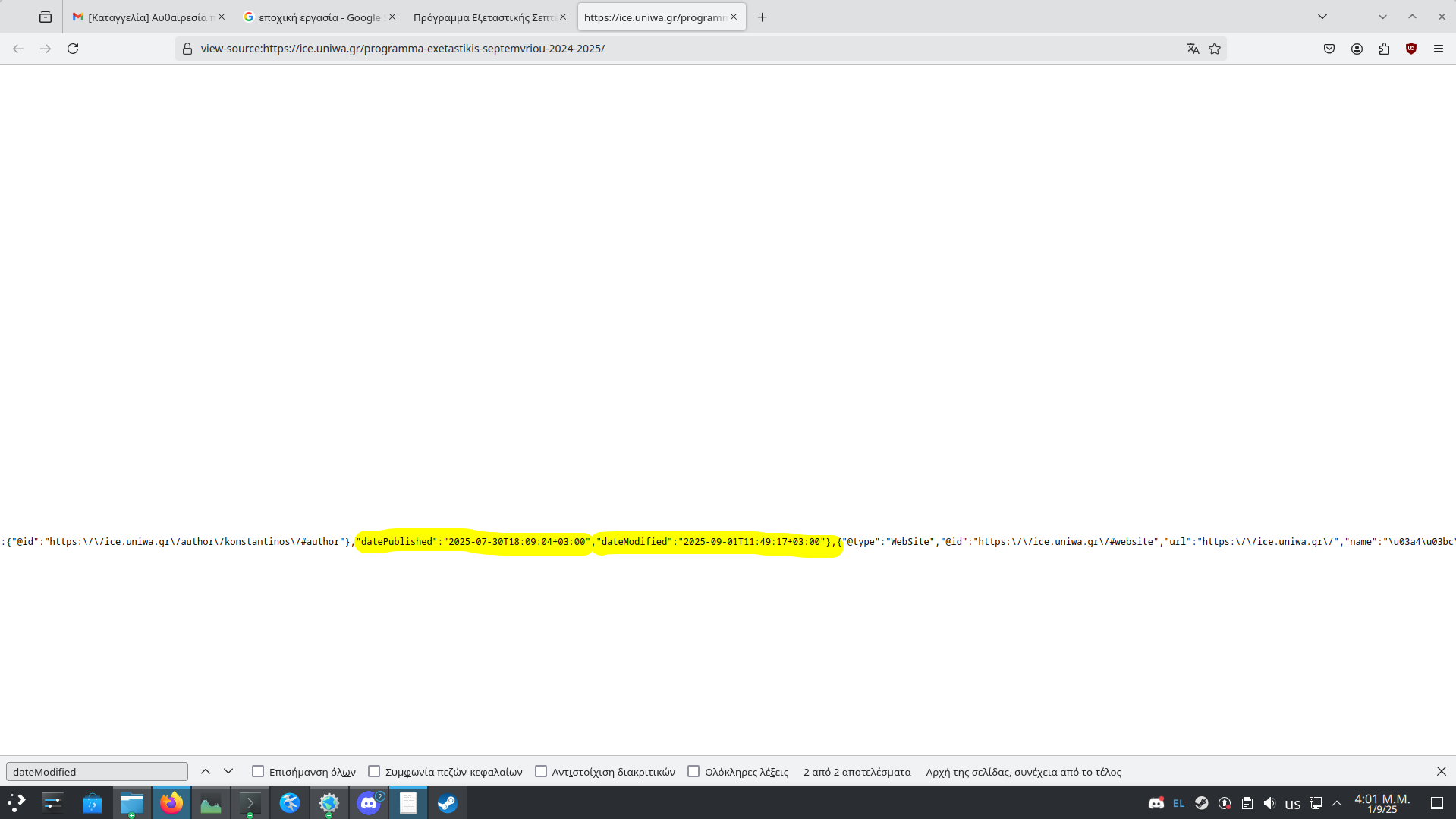The height and width of the screenshot is (819, 1456).
Task: Switch to the εποχική εργασία Google tab
Action: [315, 17]
